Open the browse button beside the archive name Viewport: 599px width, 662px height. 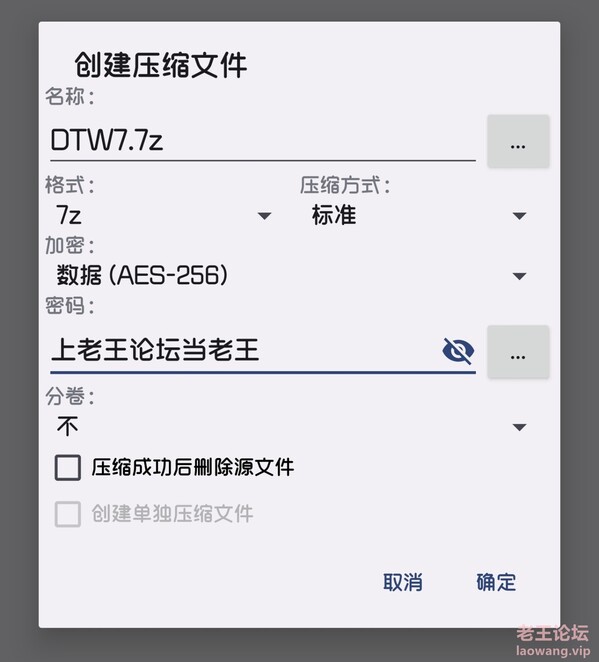click(518, 141)
